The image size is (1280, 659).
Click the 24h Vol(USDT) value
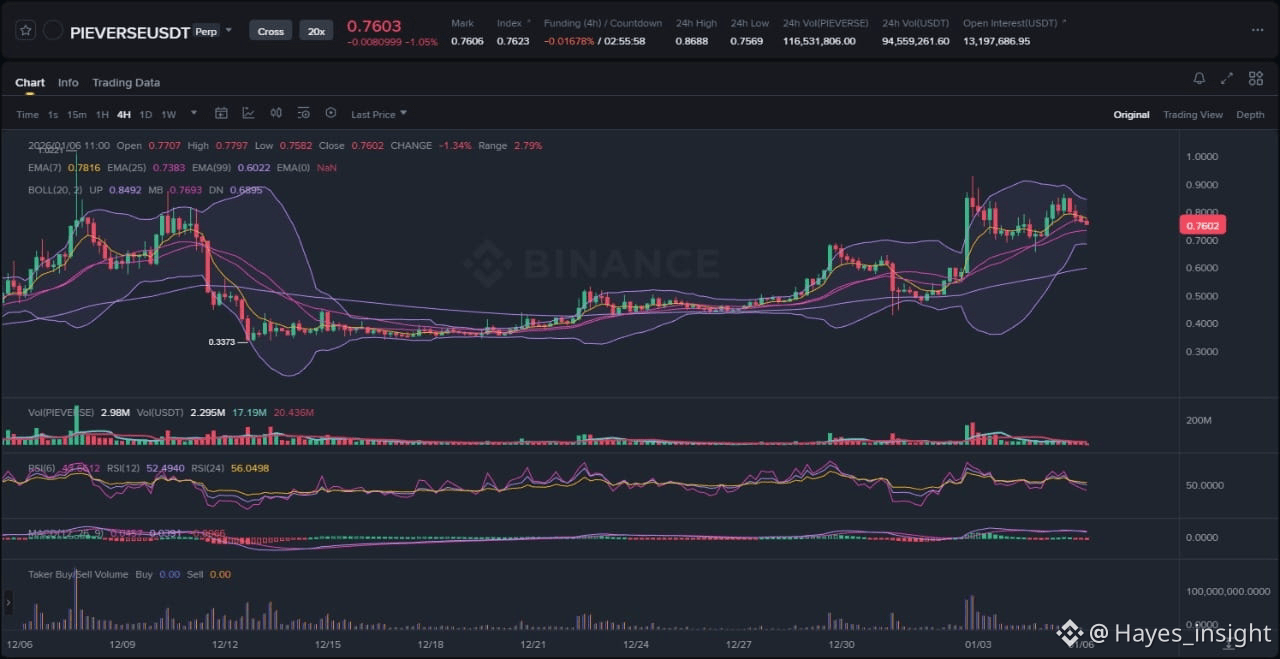coord(915,41)
